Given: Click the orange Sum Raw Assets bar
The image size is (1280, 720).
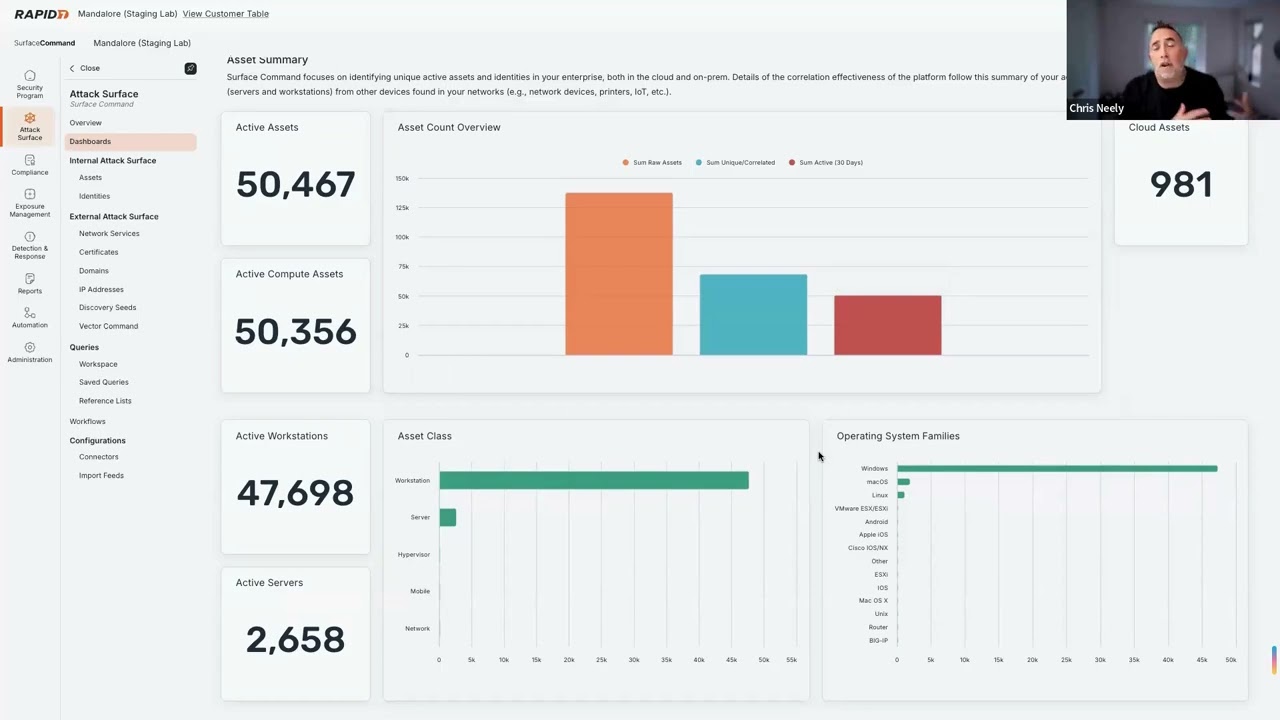Looking at the screenshot, I should pos(619,274).
